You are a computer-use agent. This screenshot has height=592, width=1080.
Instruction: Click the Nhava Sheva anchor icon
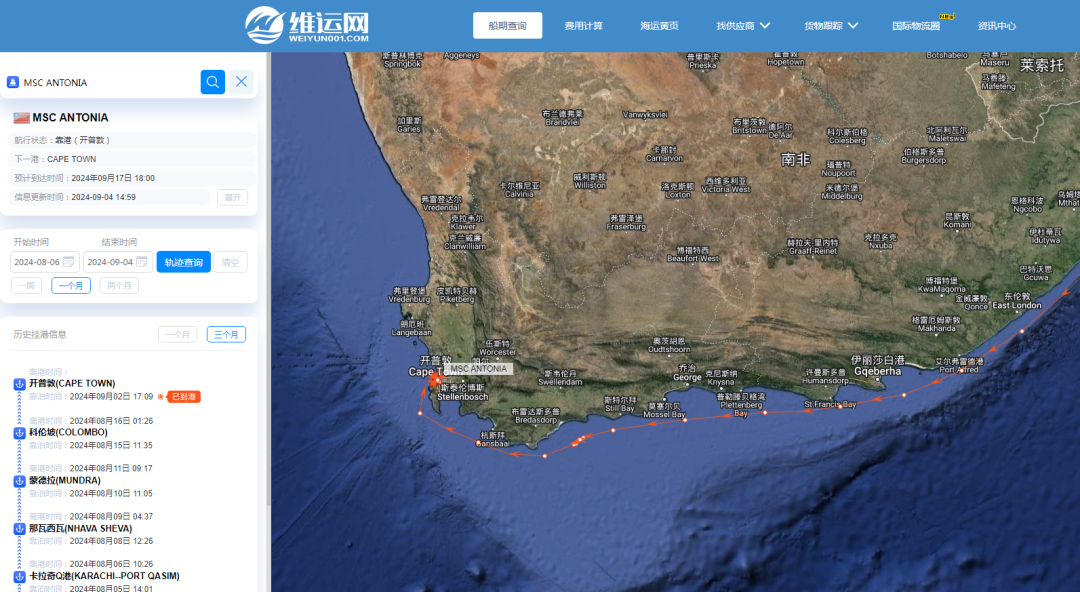coord(19,528)
